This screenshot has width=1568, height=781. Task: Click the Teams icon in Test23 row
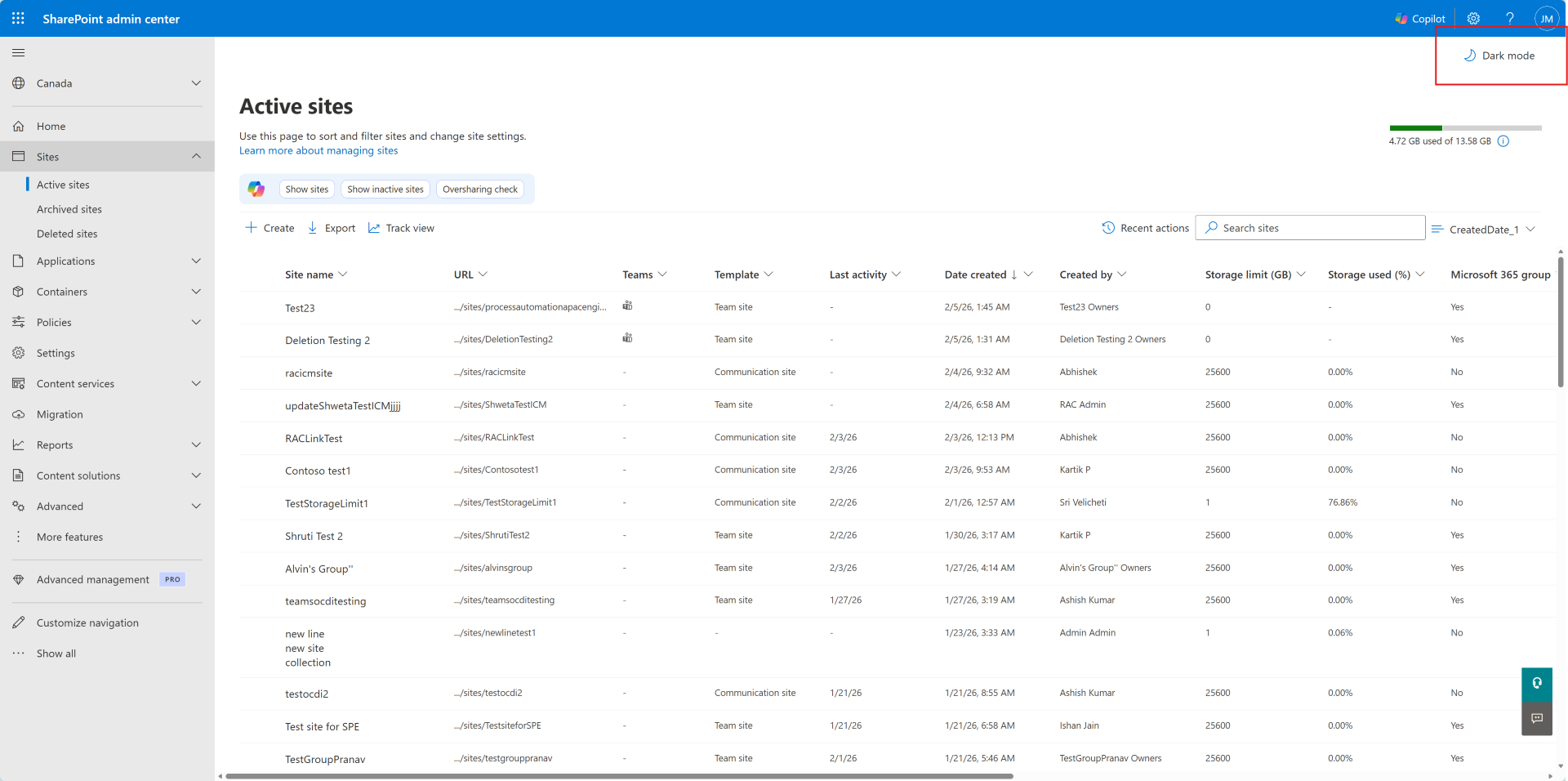pyautogui.click(x=627, y=306)
